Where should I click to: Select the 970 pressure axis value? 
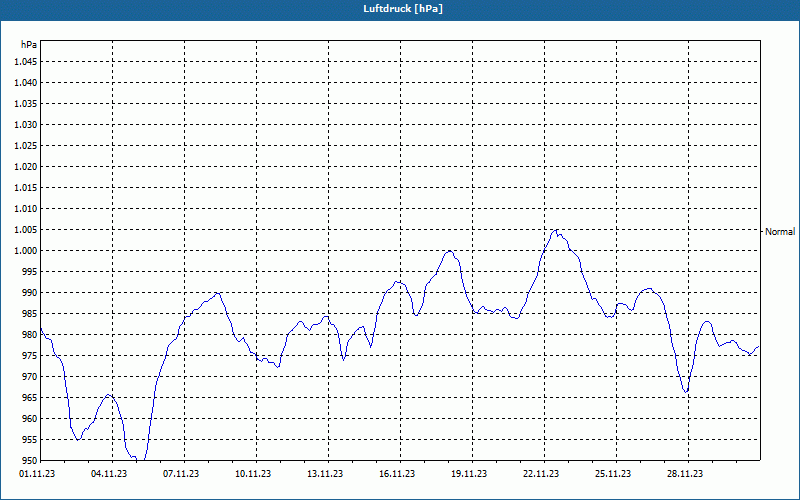[31, 377]
